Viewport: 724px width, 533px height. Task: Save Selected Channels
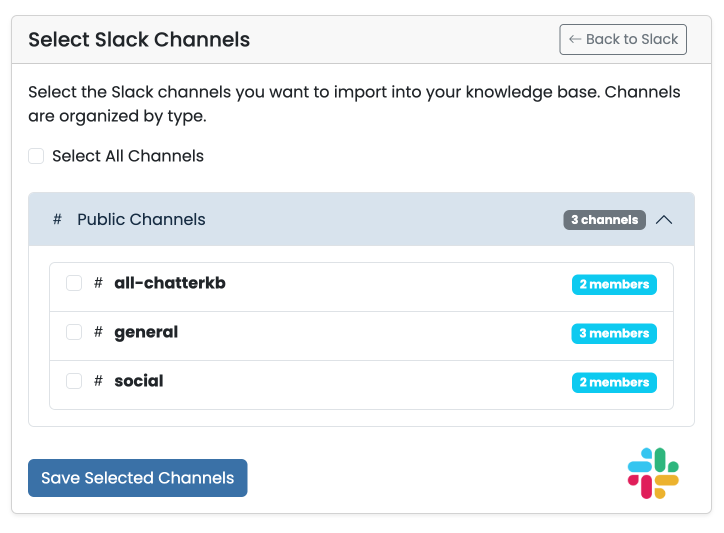138,478
